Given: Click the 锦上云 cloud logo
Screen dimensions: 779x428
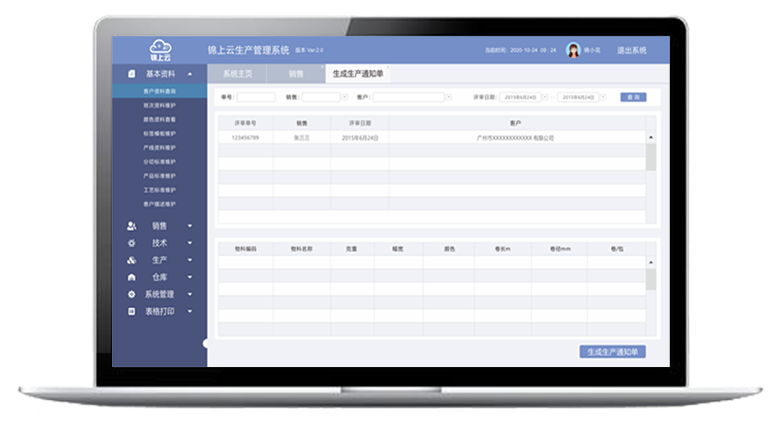Looking at the screenshot, I should click(x=160, y=50).
